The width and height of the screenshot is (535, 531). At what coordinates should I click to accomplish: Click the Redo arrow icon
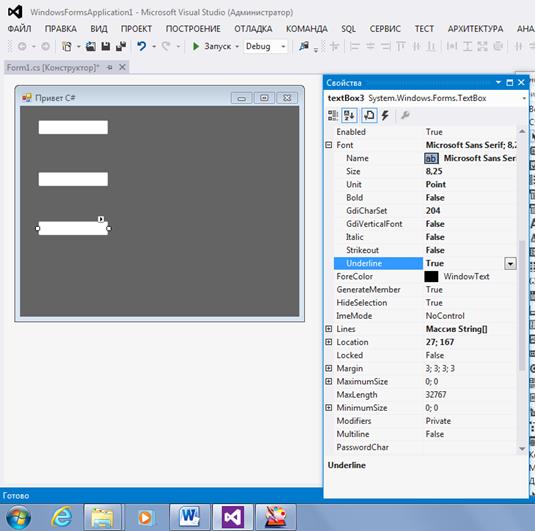coord(166,46)
